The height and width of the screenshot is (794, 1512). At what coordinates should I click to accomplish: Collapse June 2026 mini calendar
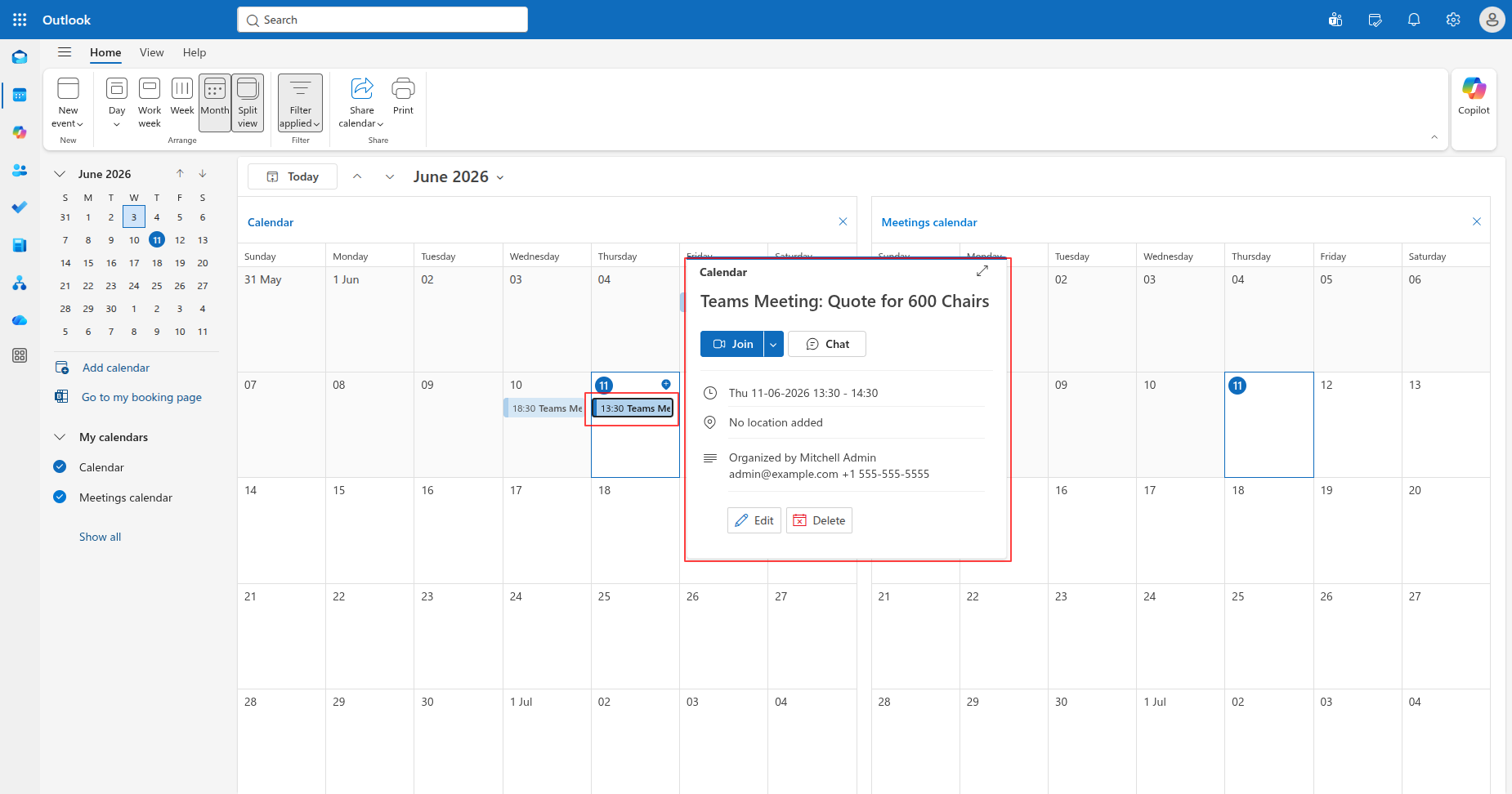coord(60,174)
